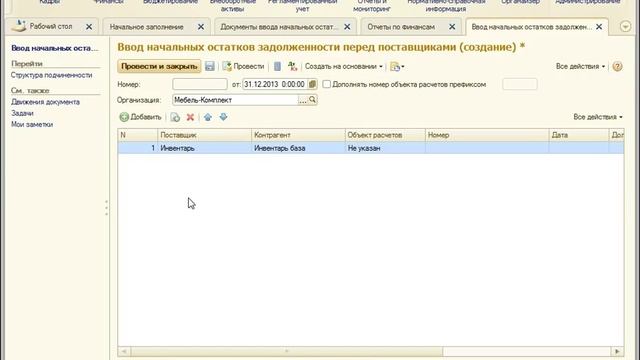The width and height of the screenshot is (640, 360).
Task: Select cell Инвентарь база
Action: coord(298,148)
